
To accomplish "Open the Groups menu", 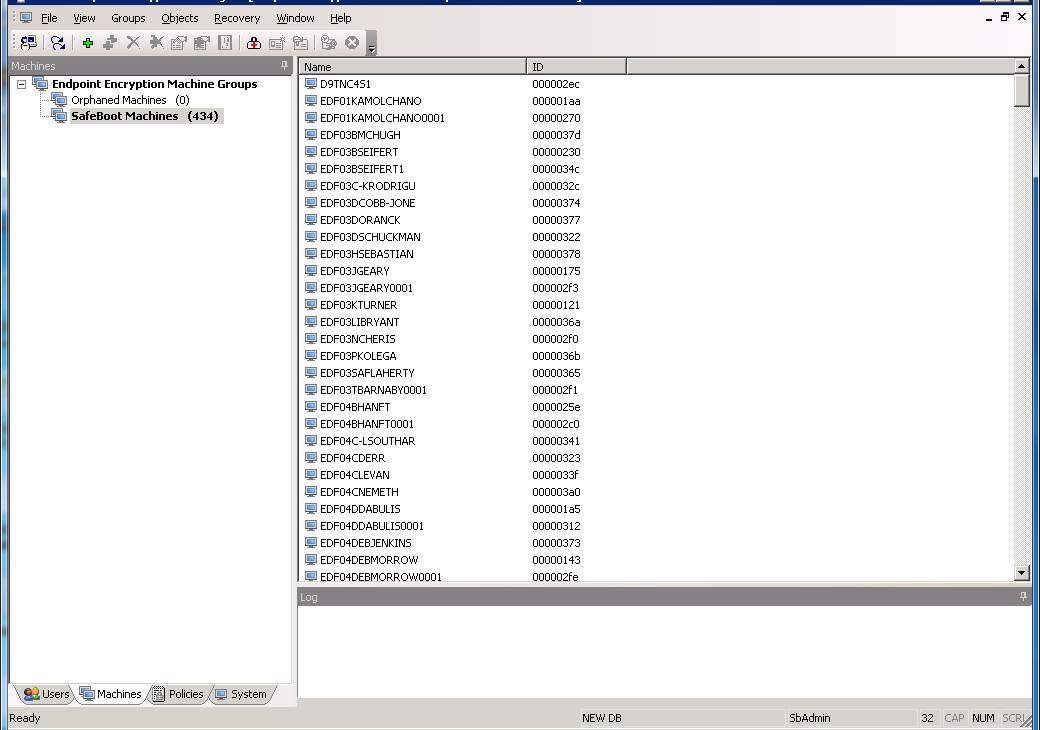I will (128, 18).
